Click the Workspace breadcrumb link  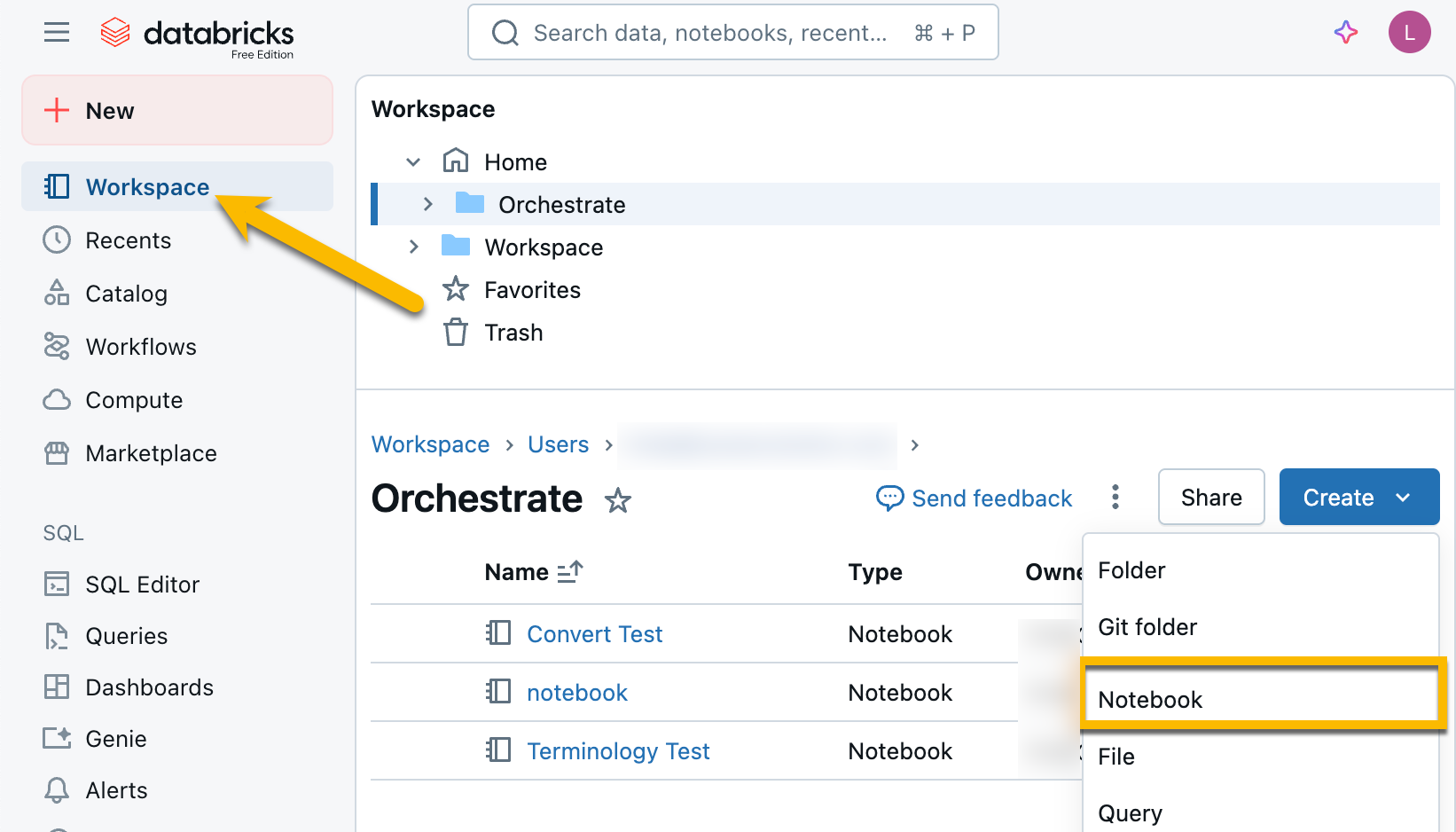point(430,444)
